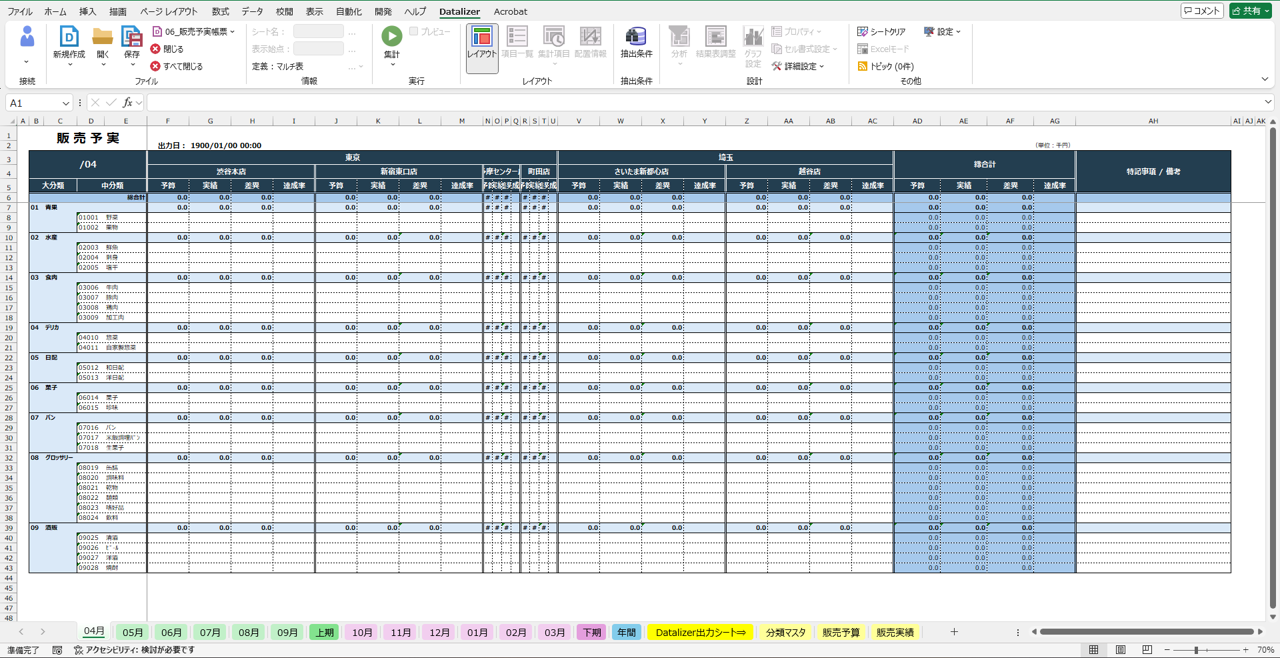Click the すべて閉じる button
Viewport: 1280px width, 658px height.
[176, 66]
